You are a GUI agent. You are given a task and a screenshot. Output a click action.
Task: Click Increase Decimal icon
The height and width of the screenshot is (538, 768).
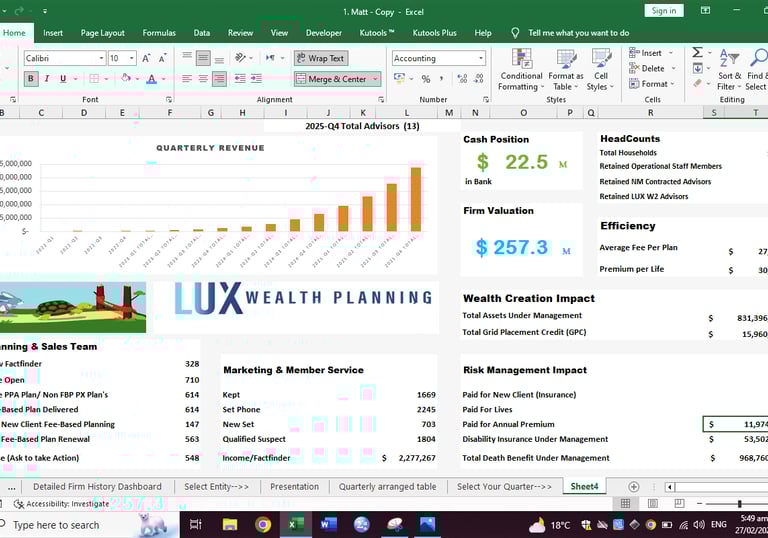[x=462, y=78]
